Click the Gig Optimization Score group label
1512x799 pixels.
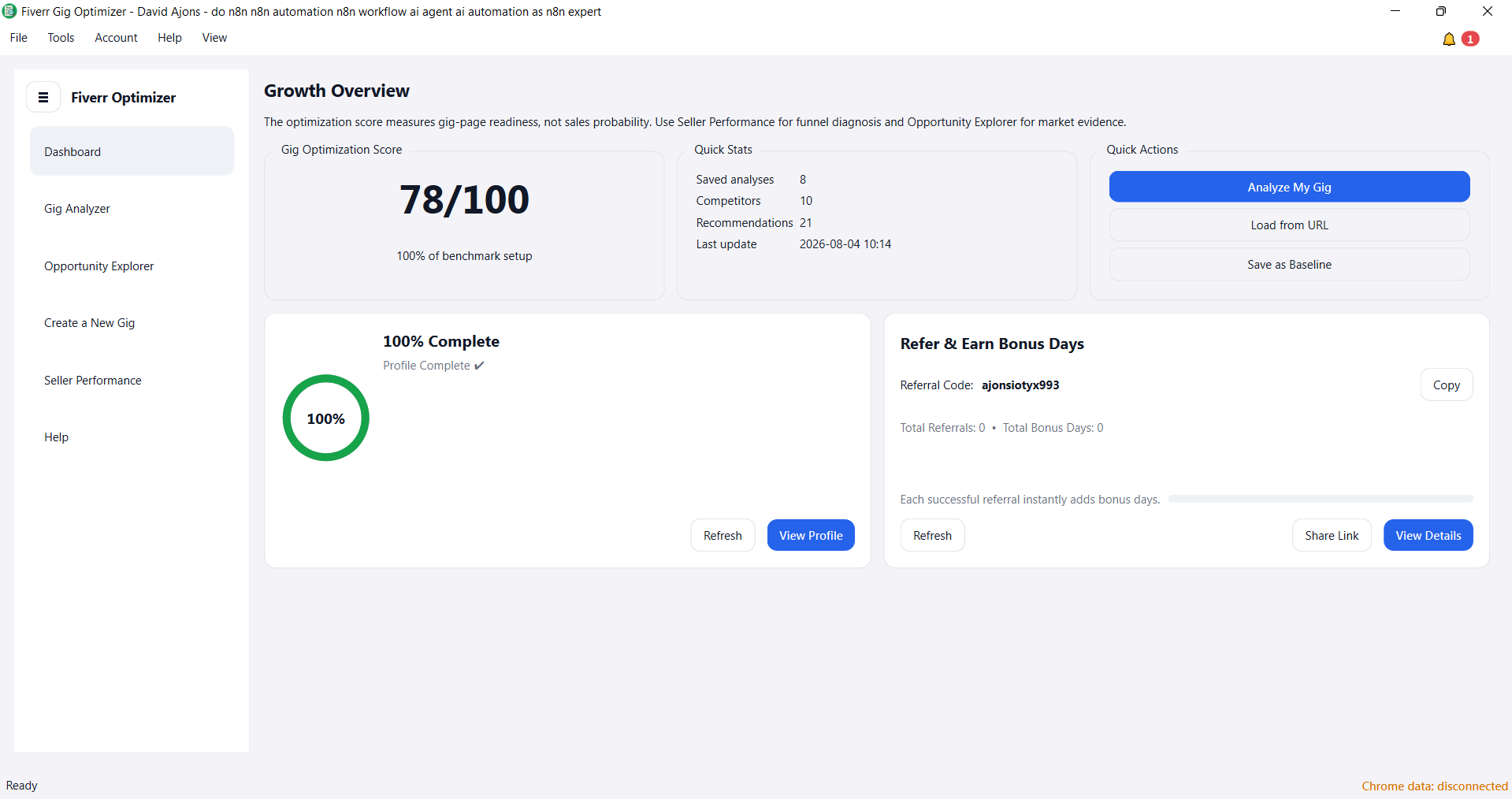341,150
